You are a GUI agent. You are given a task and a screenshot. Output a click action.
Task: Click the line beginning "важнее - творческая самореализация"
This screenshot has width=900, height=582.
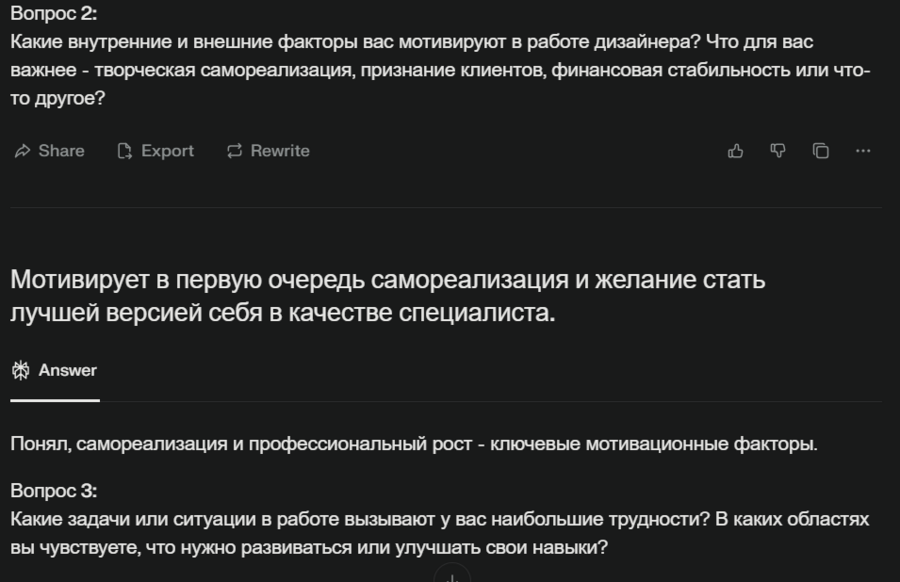coord(440,72)
